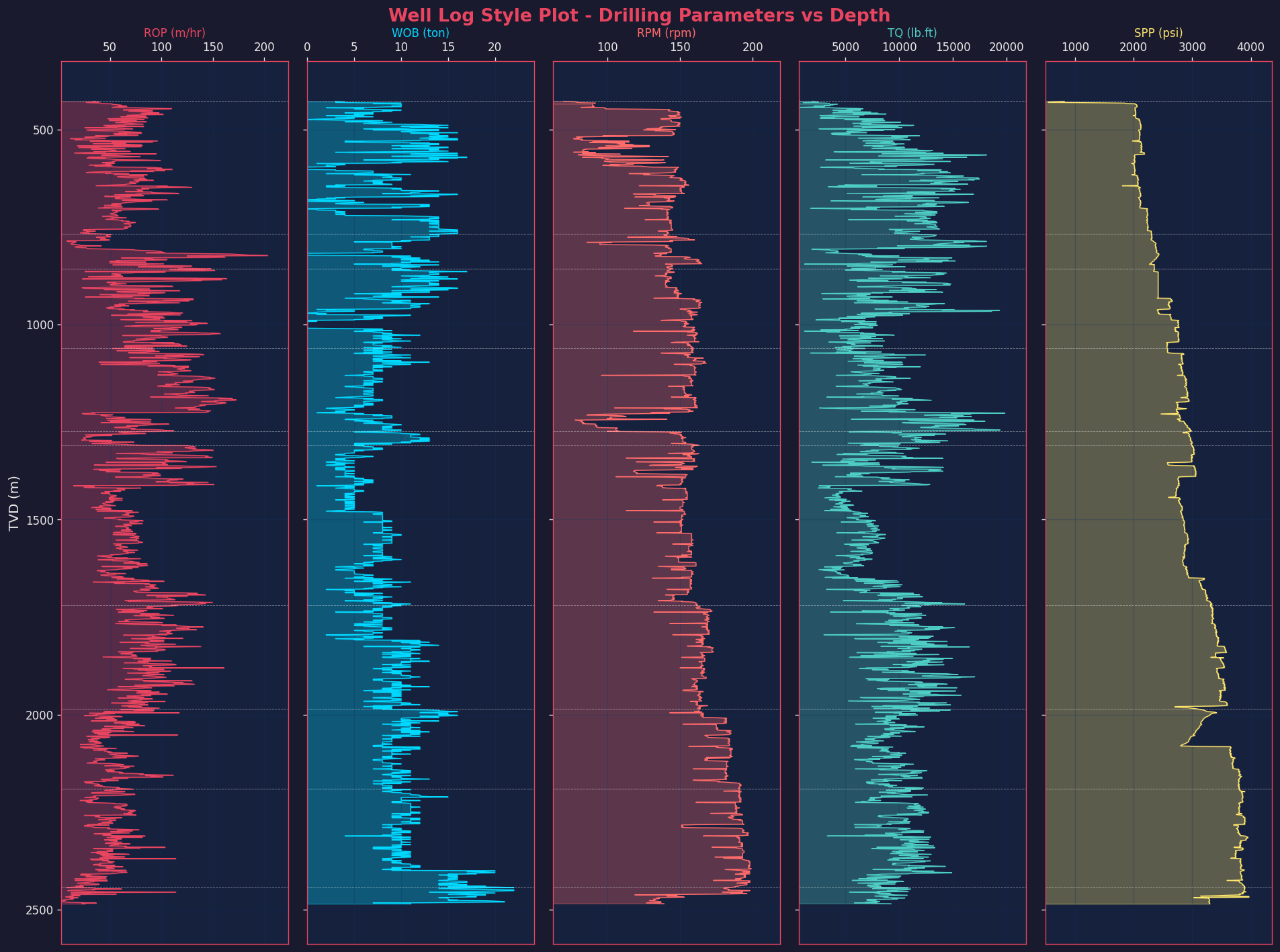Click the 20000 tick on TQ axis
This screenshot has width=1280, height=952.
1007,48
